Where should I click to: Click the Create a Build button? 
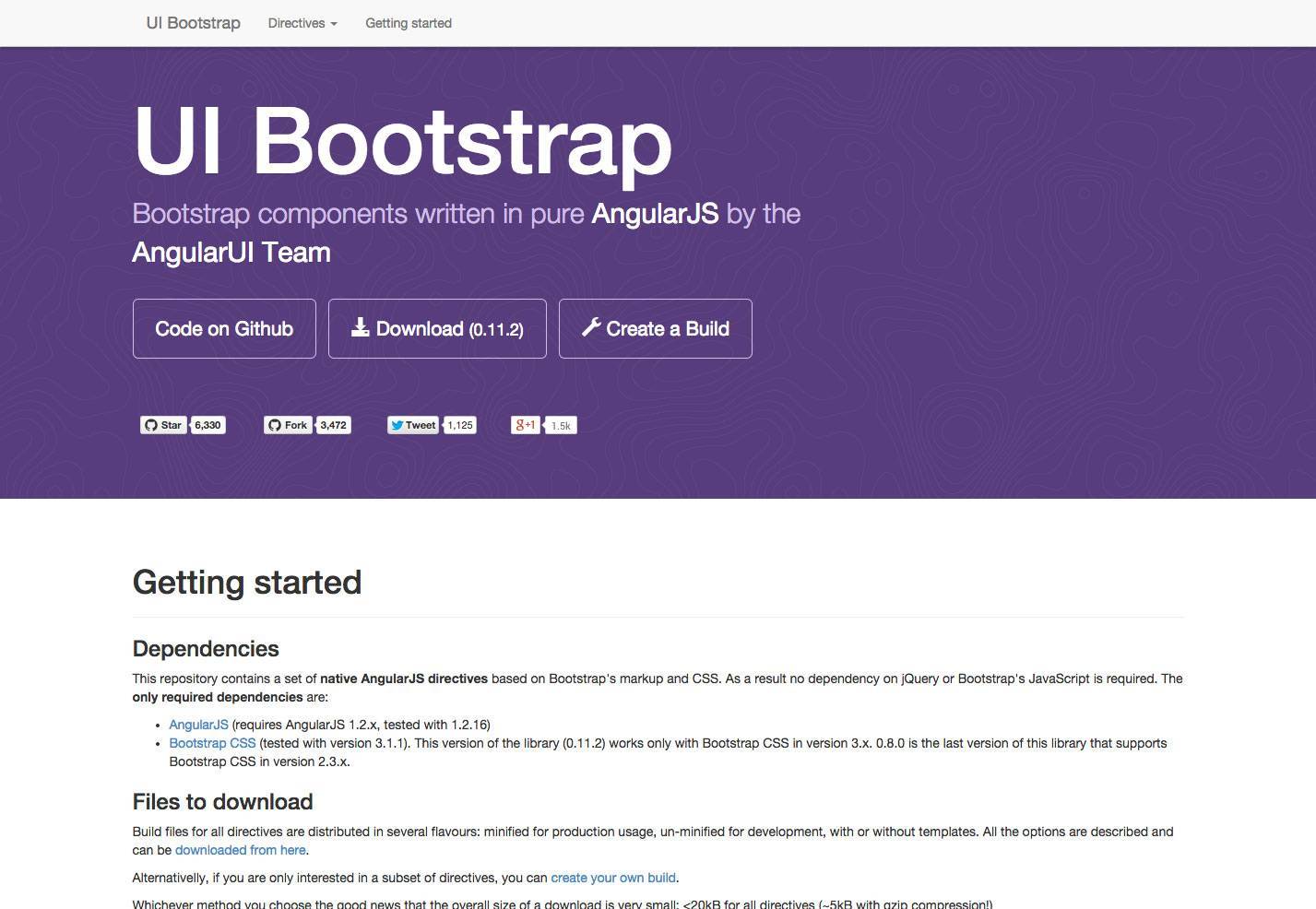tap(656, 328)
